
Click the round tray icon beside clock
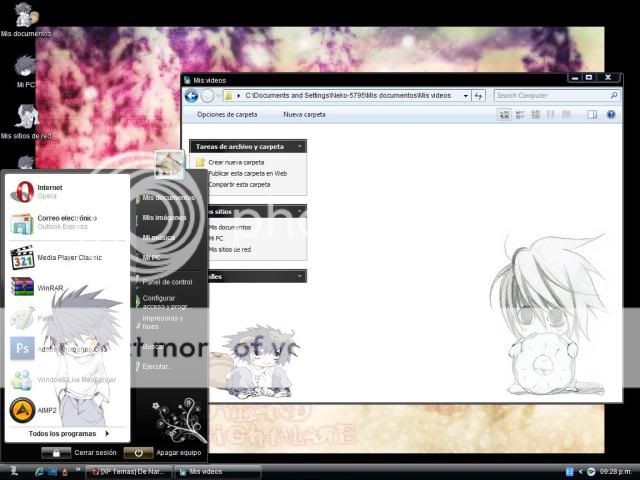[591, 472]
